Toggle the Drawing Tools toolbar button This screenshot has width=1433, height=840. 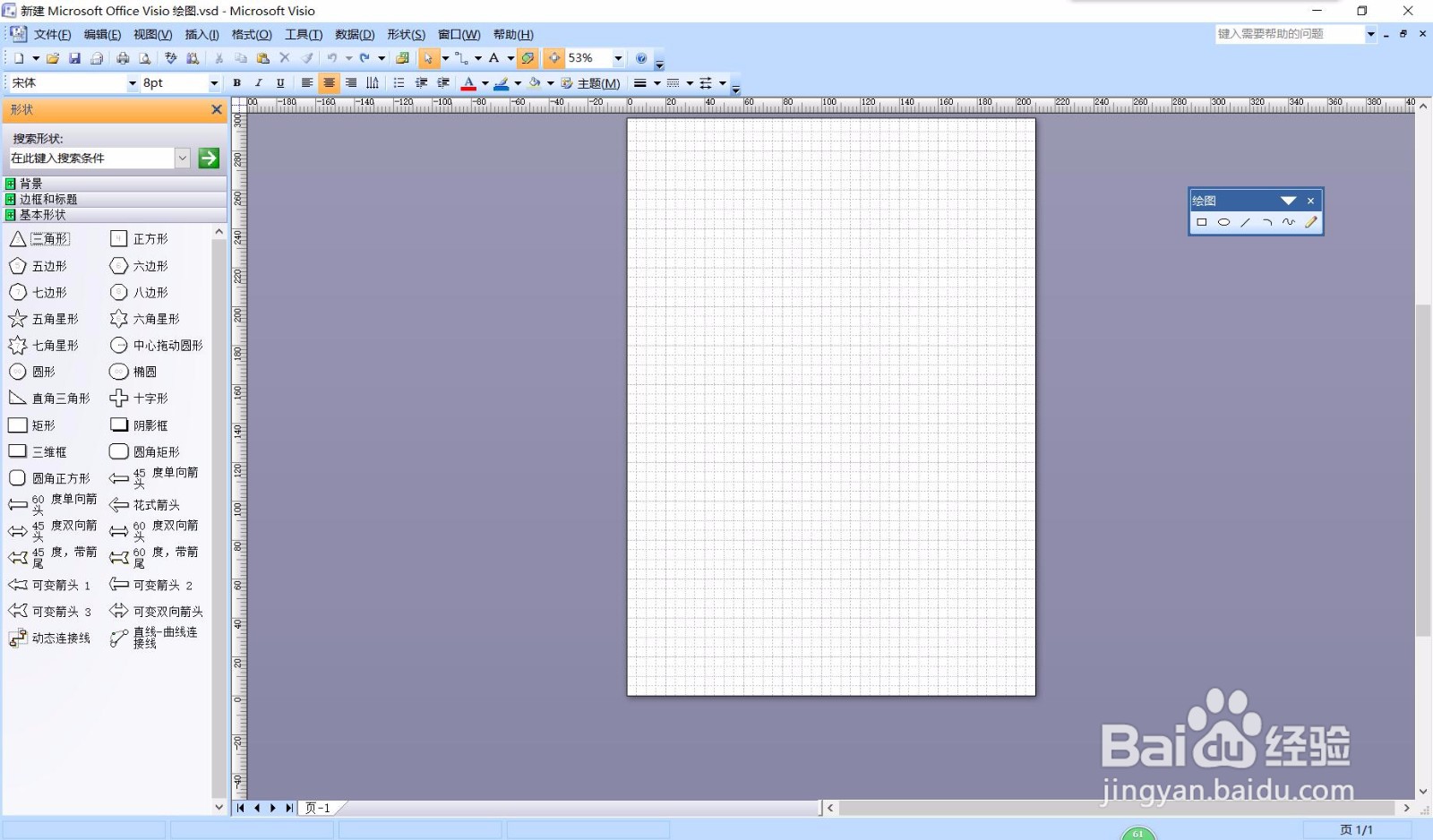(x=528, y=58)
